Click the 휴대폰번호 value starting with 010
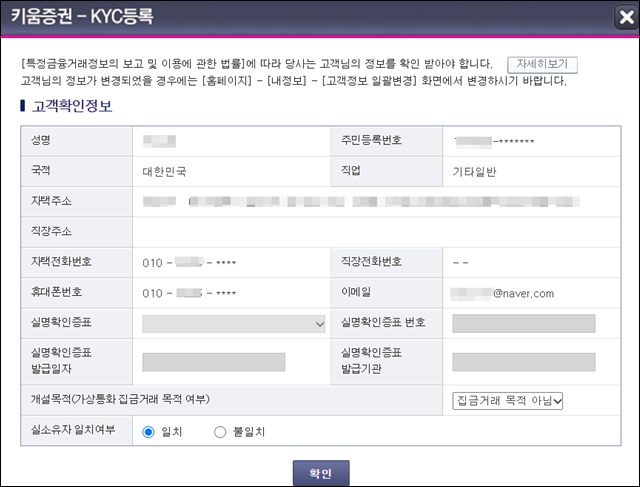This screenshot has width=640, height=487. 189,293
